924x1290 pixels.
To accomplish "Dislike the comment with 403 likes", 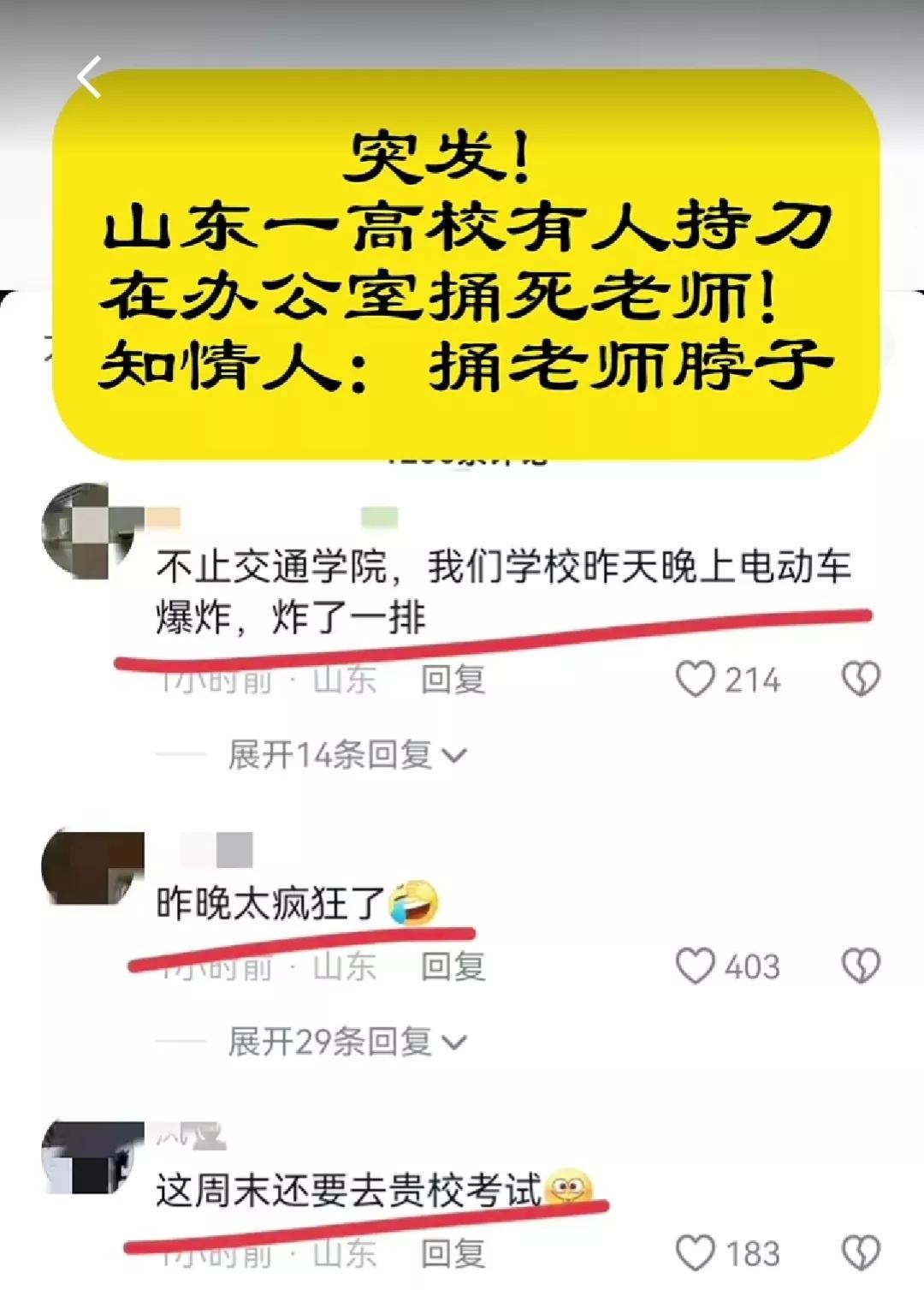I will point(861,966).
